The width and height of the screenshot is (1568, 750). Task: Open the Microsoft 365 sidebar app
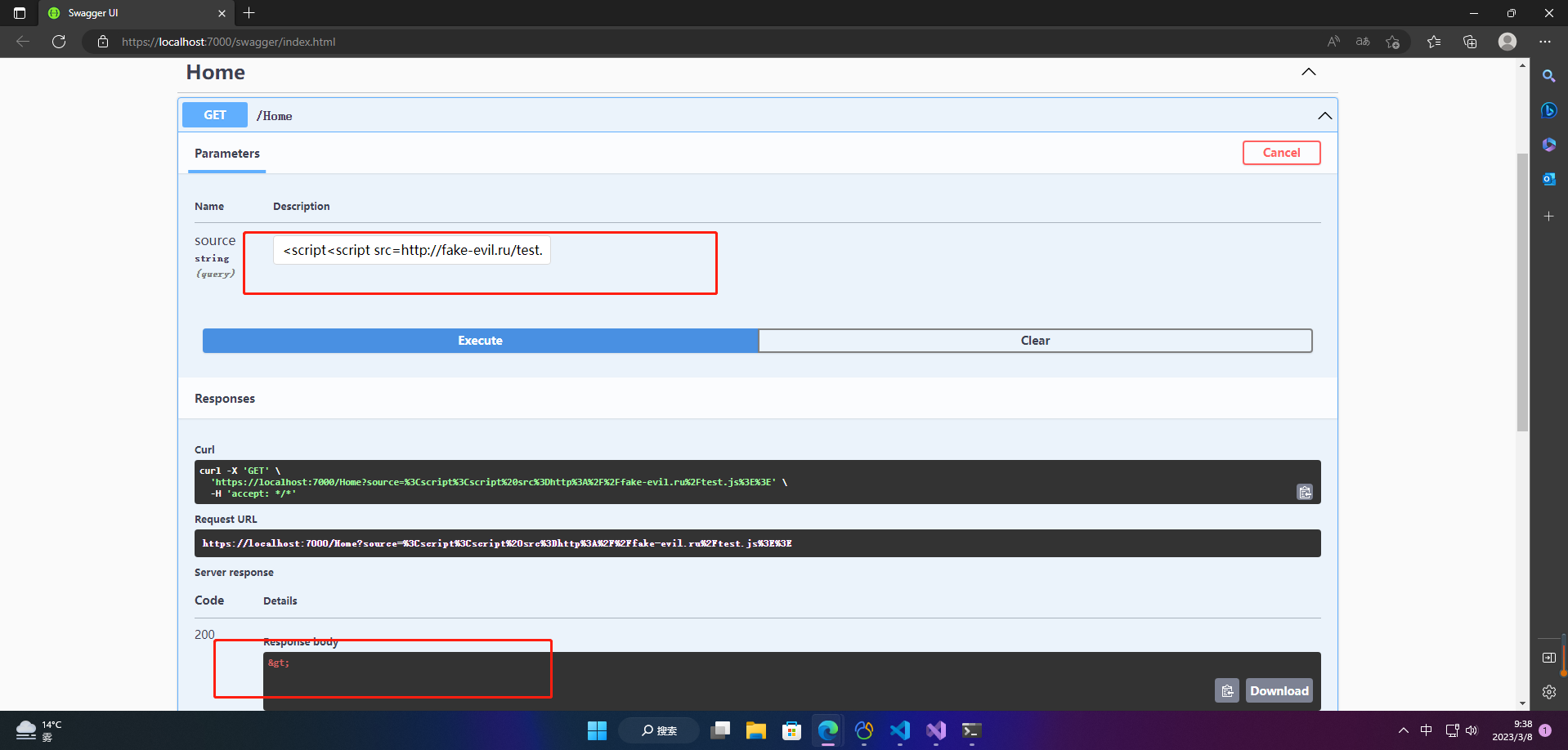[1549, 145]
